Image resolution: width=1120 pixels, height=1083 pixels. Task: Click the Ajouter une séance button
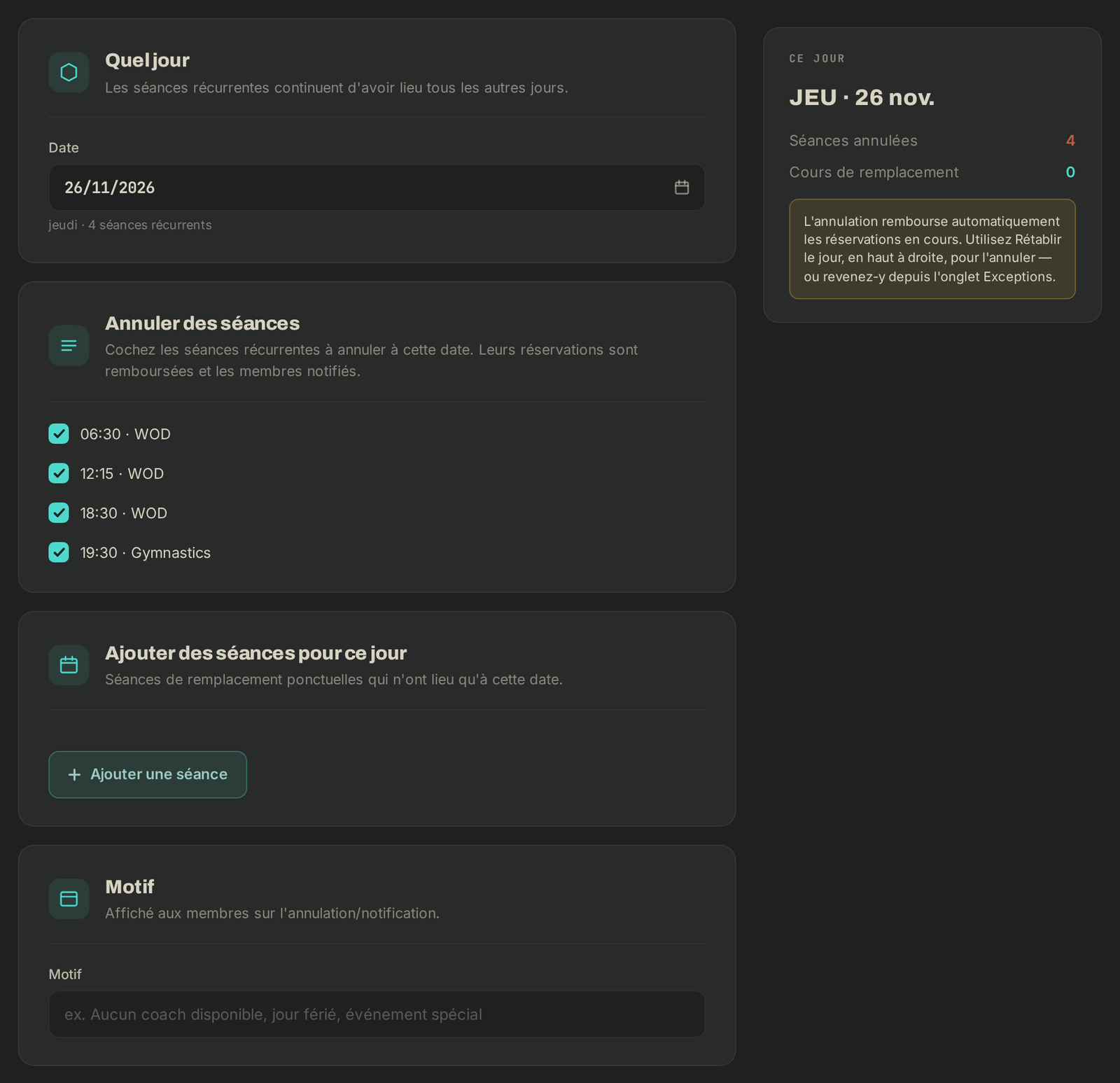coord(148,774)
